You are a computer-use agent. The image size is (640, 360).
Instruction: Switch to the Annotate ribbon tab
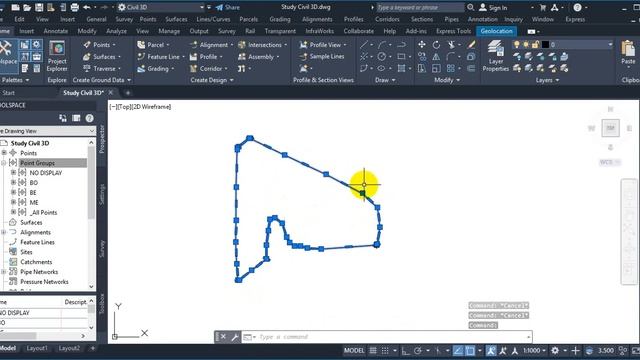coord(56,31)
